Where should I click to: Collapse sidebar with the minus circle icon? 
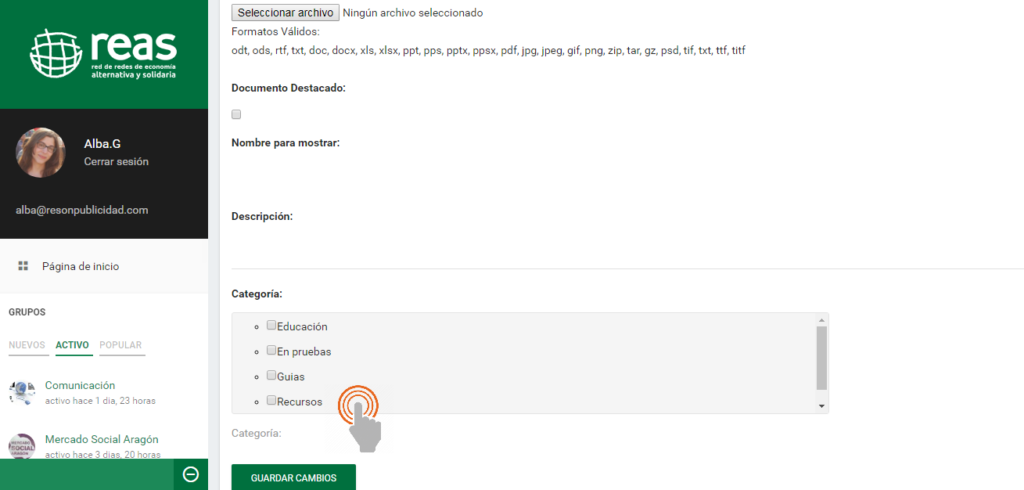pos(191,474)
